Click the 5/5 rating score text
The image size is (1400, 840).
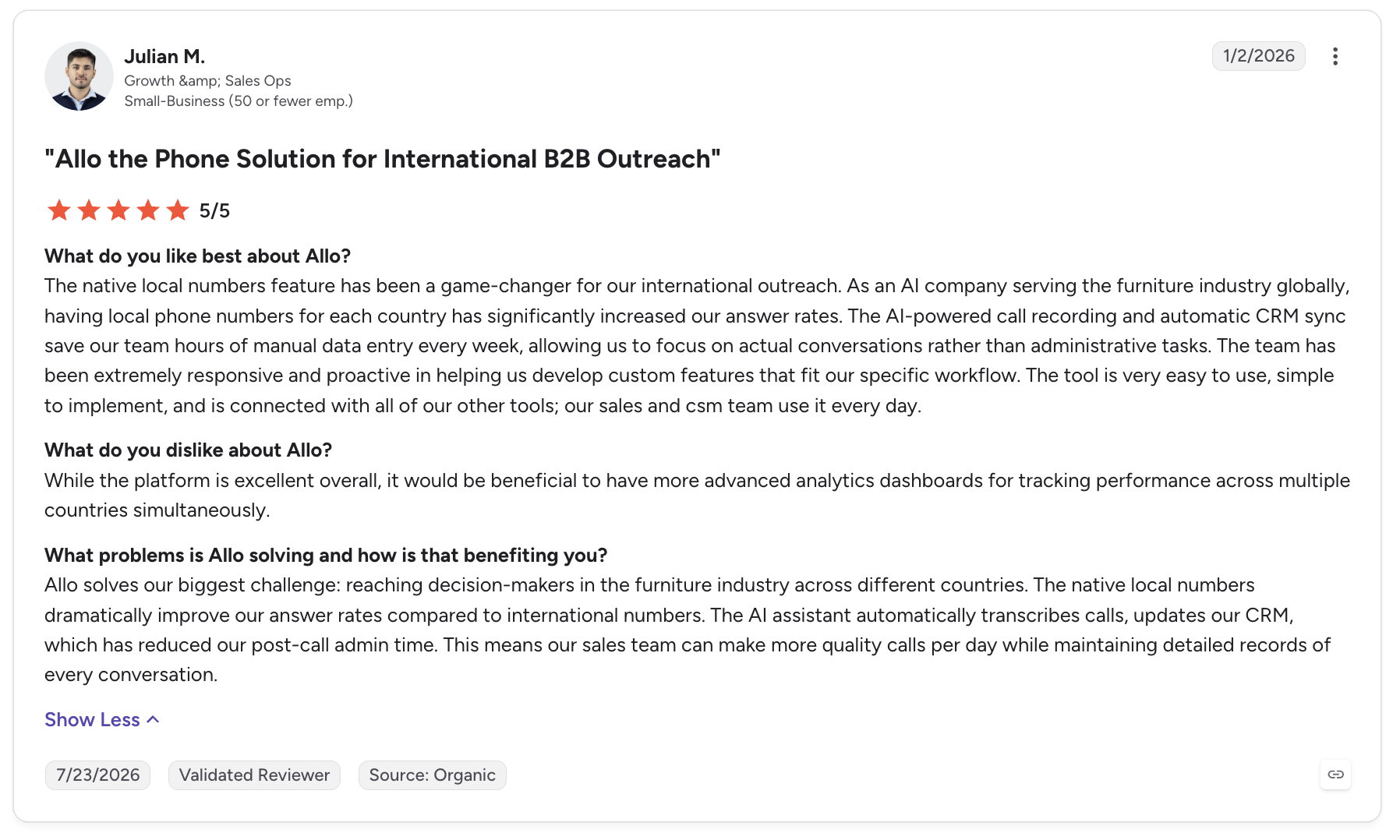pyautogui.click(x=214, y=211)
